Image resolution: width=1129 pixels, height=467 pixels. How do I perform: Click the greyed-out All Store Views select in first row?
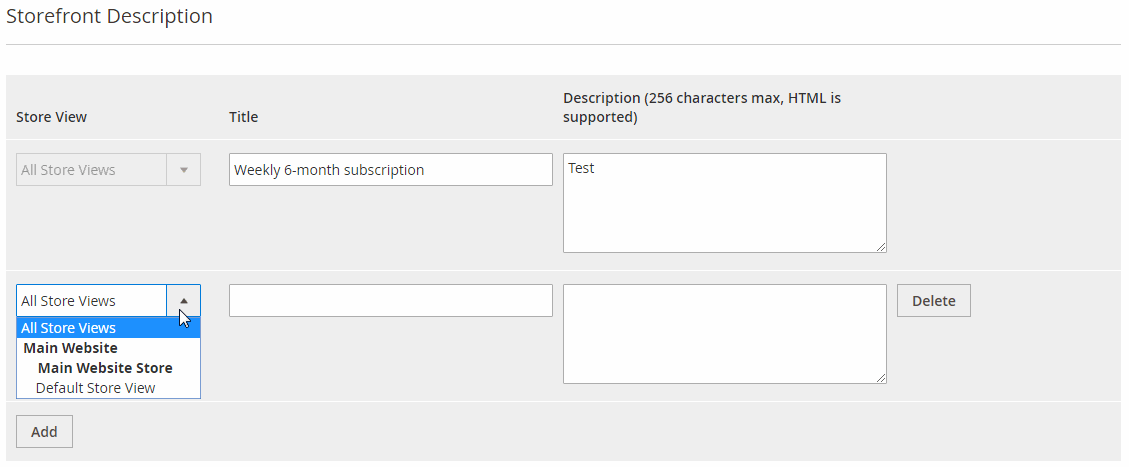click(91, 170)
